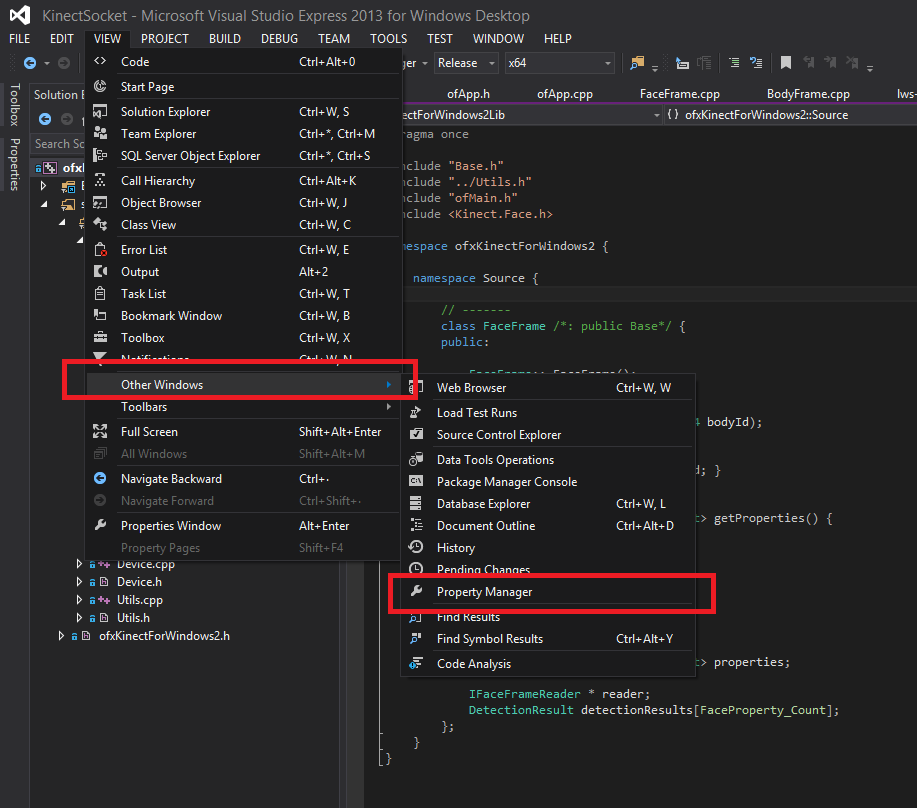Switch to the ofApp.h tab
Screen dimensions: 917x808
468,94
